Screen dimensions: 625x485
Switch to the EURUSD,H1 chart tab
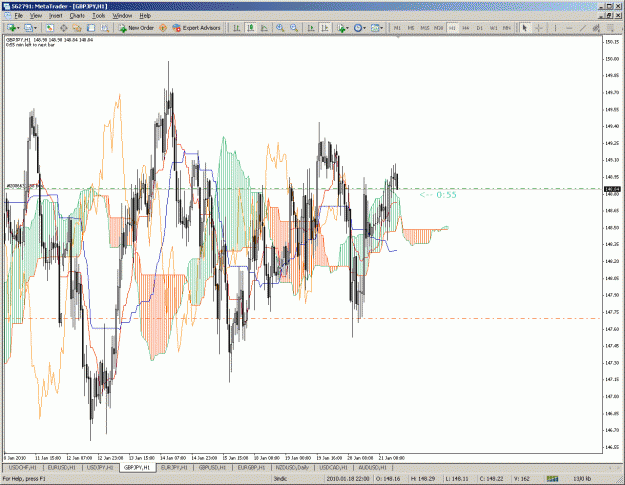click(61, 467)
